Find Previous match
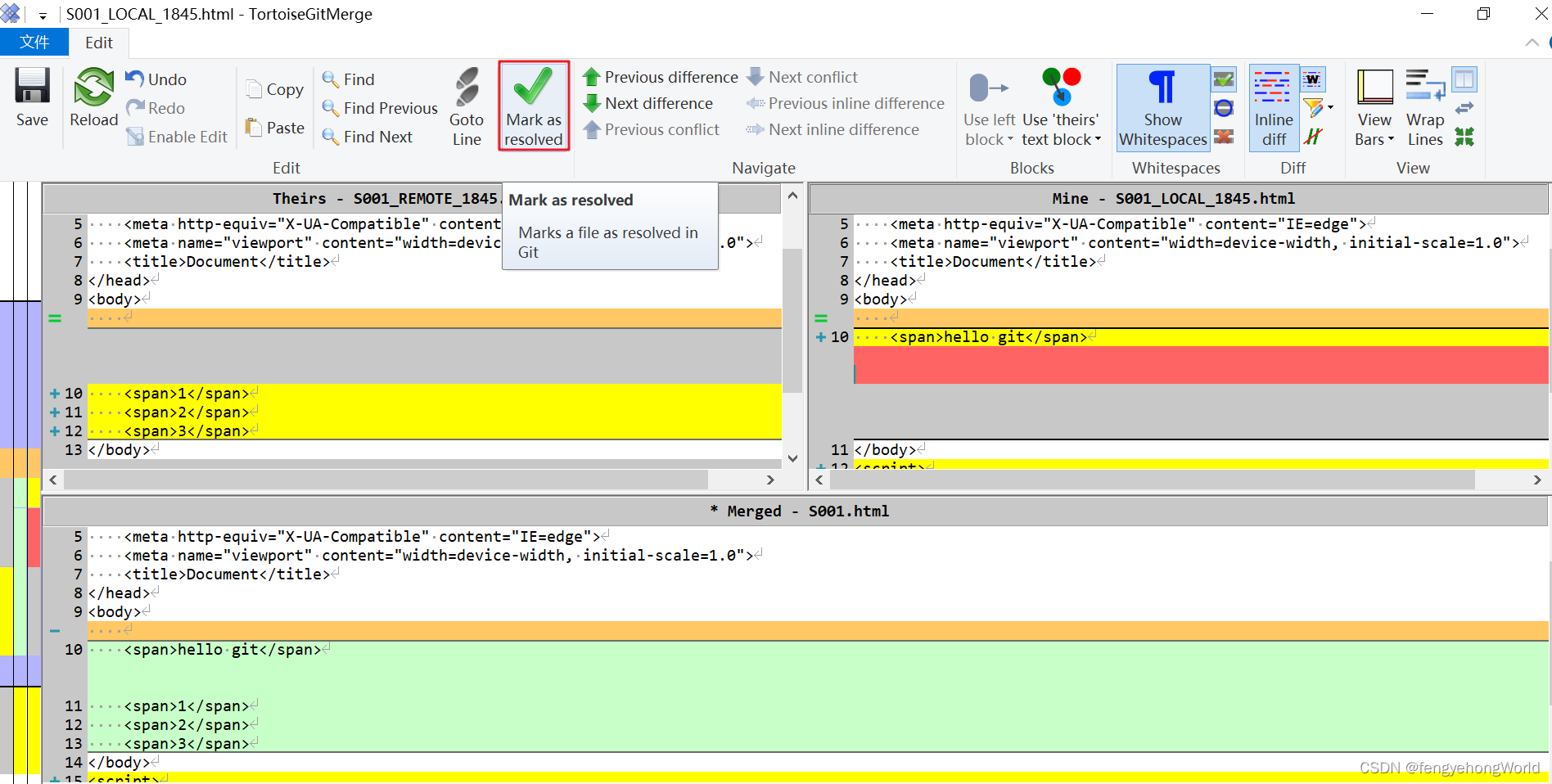Viewport: 1552px width, 784px height. click(x=380, y=108)
